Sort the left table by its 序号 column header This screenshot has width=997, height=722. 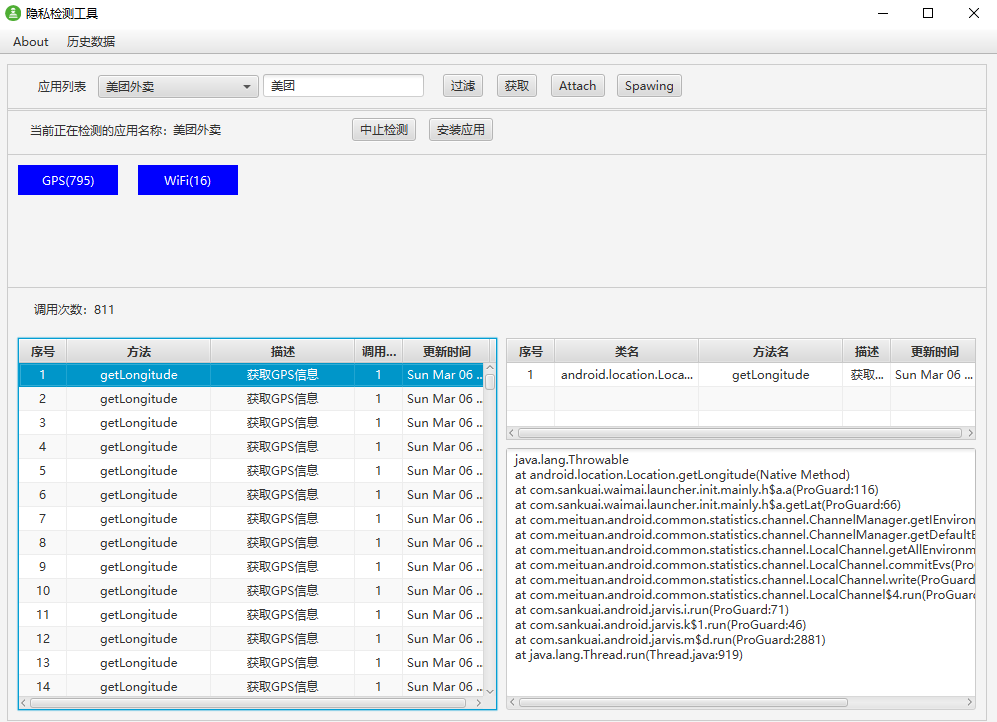tap(43, 351)
